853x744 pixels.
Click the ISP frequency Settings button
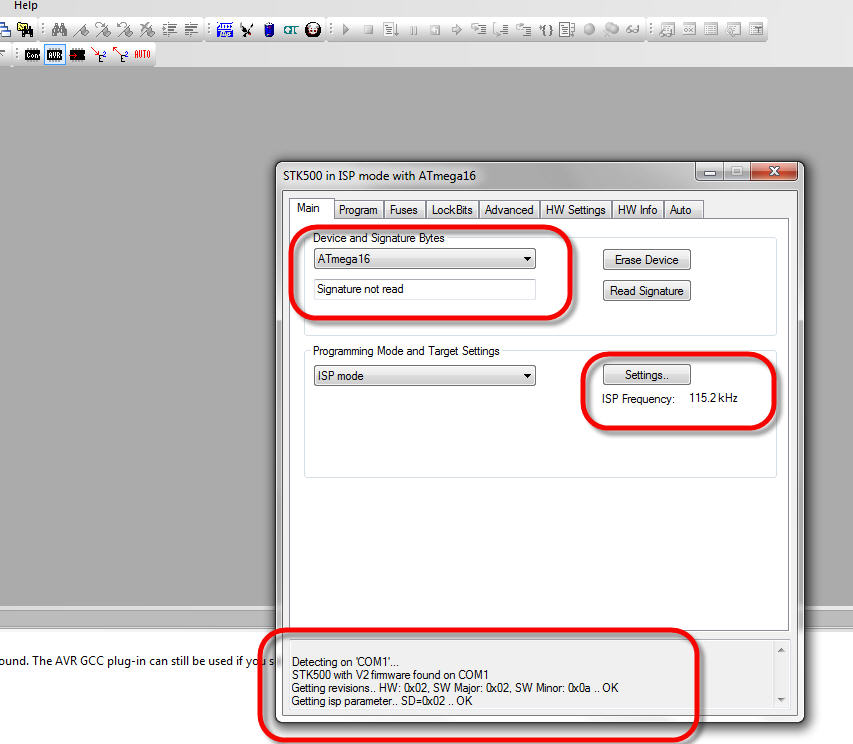coord(647,375)
